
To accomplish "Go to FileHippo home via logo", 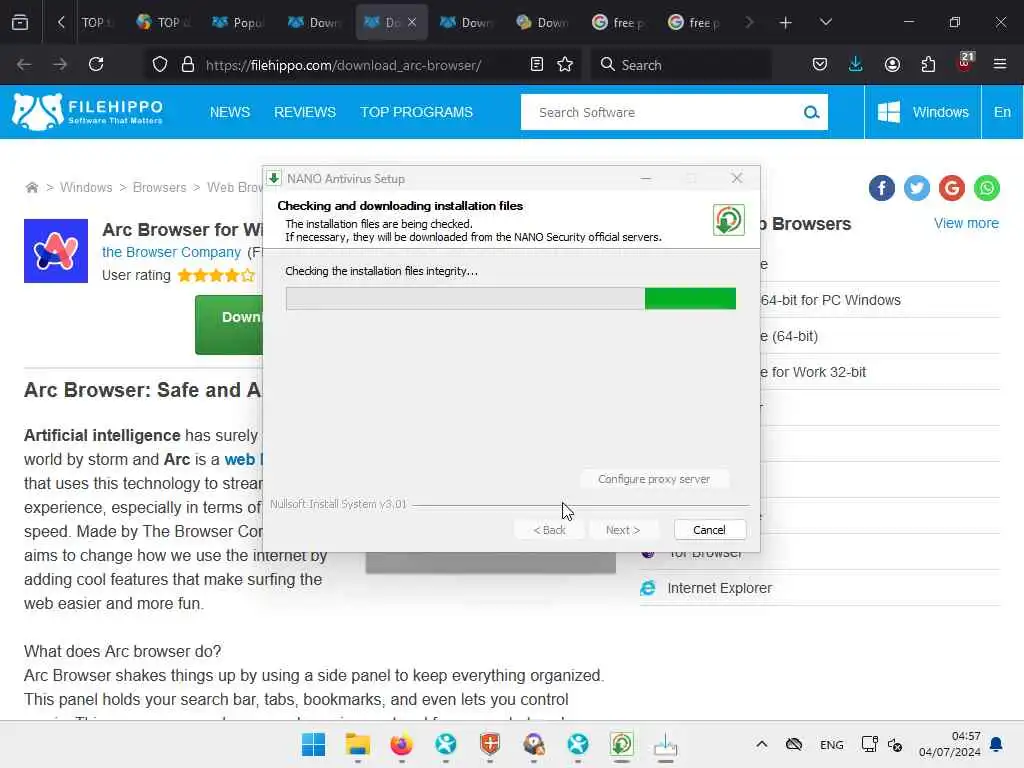I will 88,112.
